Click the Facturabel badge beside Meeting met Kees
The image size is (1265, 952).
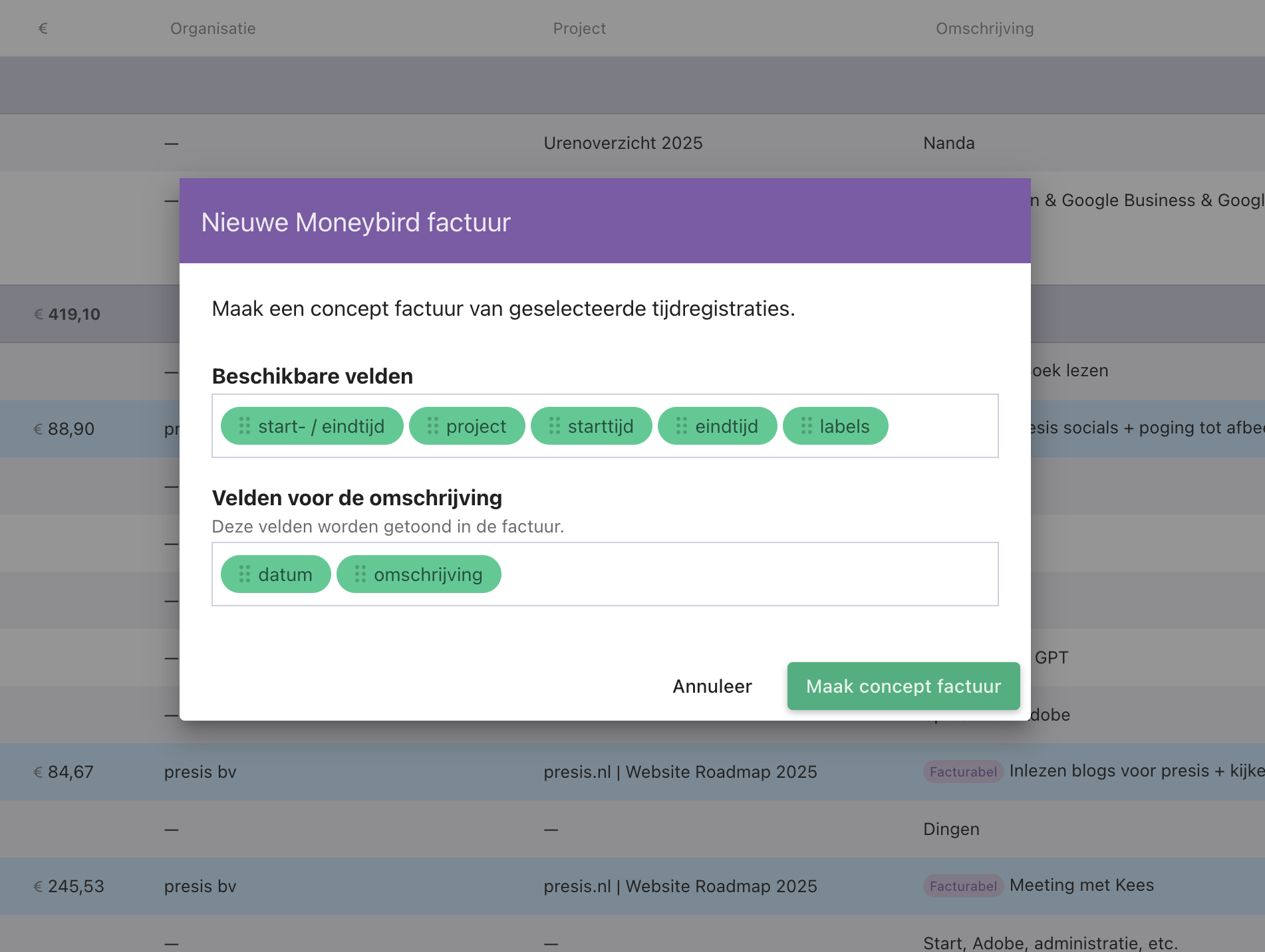(962, 886)
